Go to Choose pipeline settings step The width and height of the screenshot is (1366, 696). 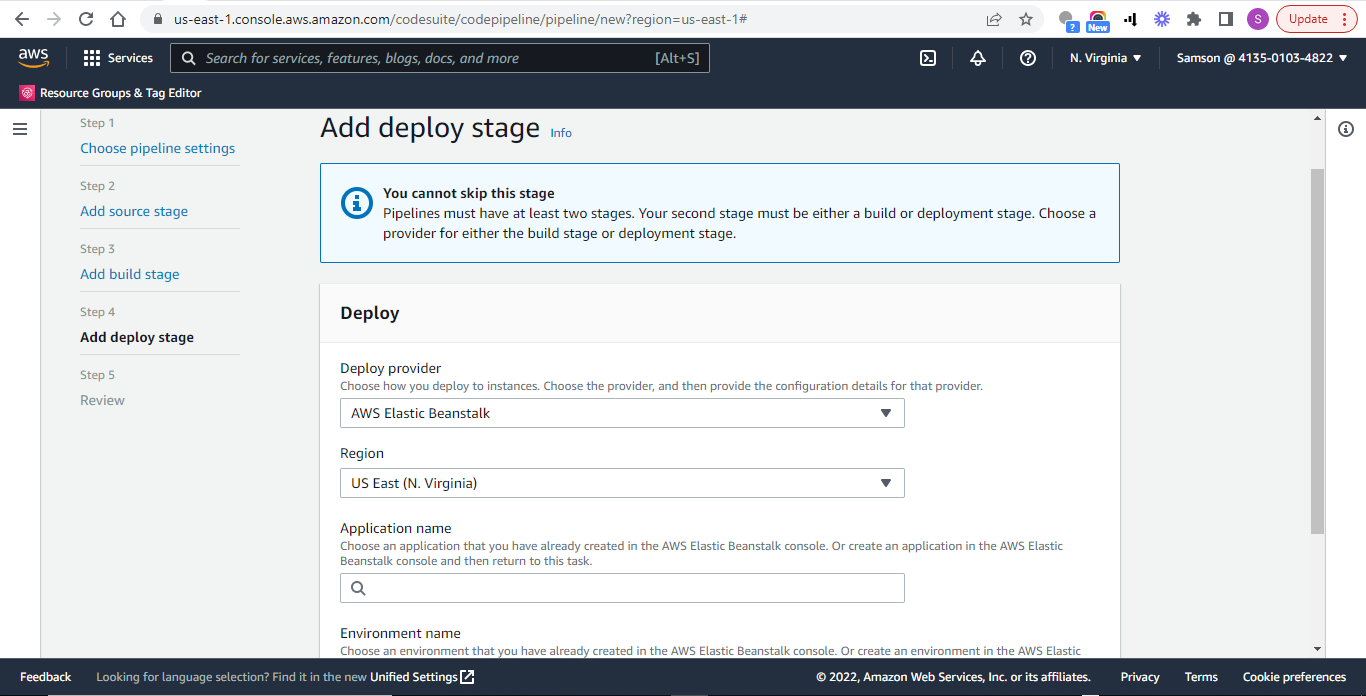[157, 147]
